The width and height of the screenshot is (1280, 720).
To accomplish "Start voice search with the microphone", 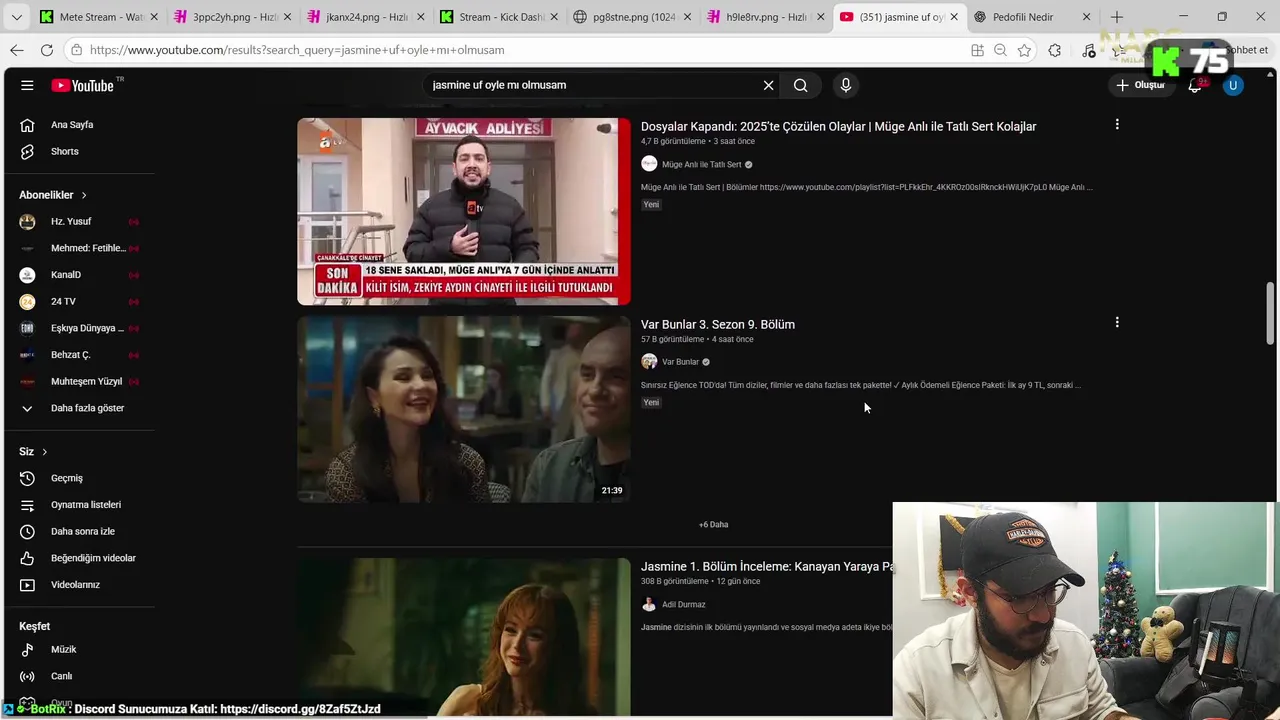I will pyautogui.click(x=846, y=85).
